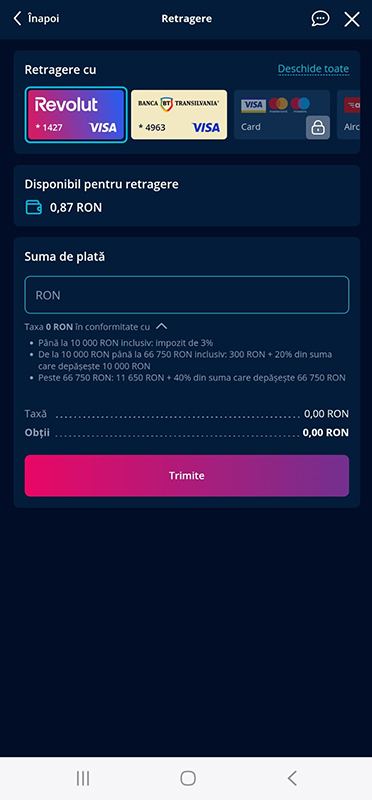Open Android recent apps button
Viewport: 372px width, 800px height.
coord(83,778)
